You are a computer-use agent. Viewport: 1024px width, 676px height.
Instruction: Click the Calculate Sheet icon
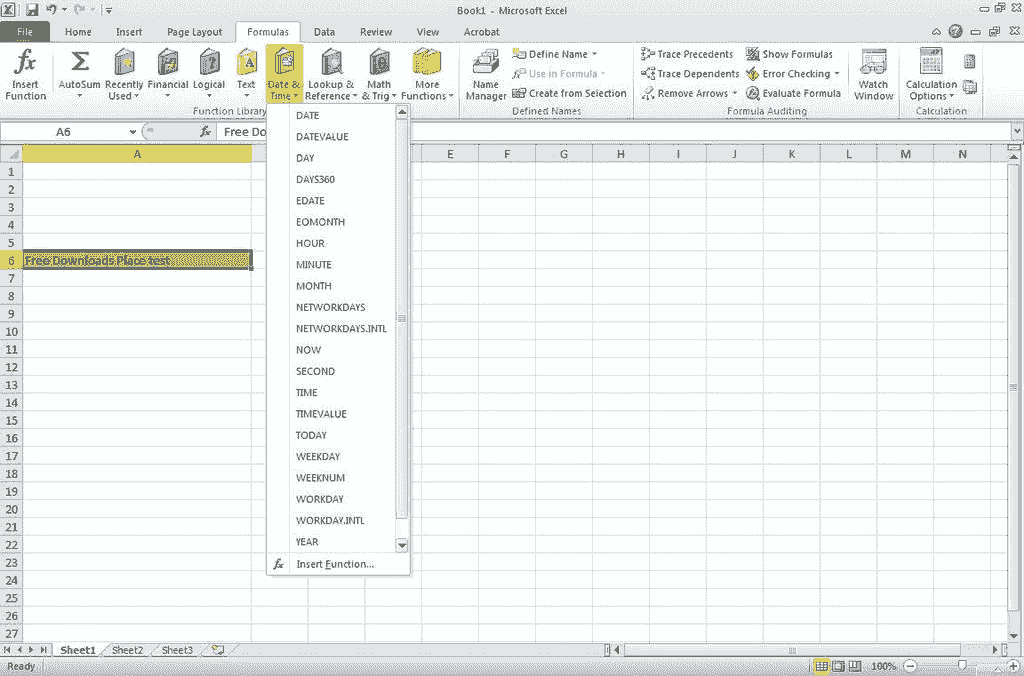pos(970,87)
